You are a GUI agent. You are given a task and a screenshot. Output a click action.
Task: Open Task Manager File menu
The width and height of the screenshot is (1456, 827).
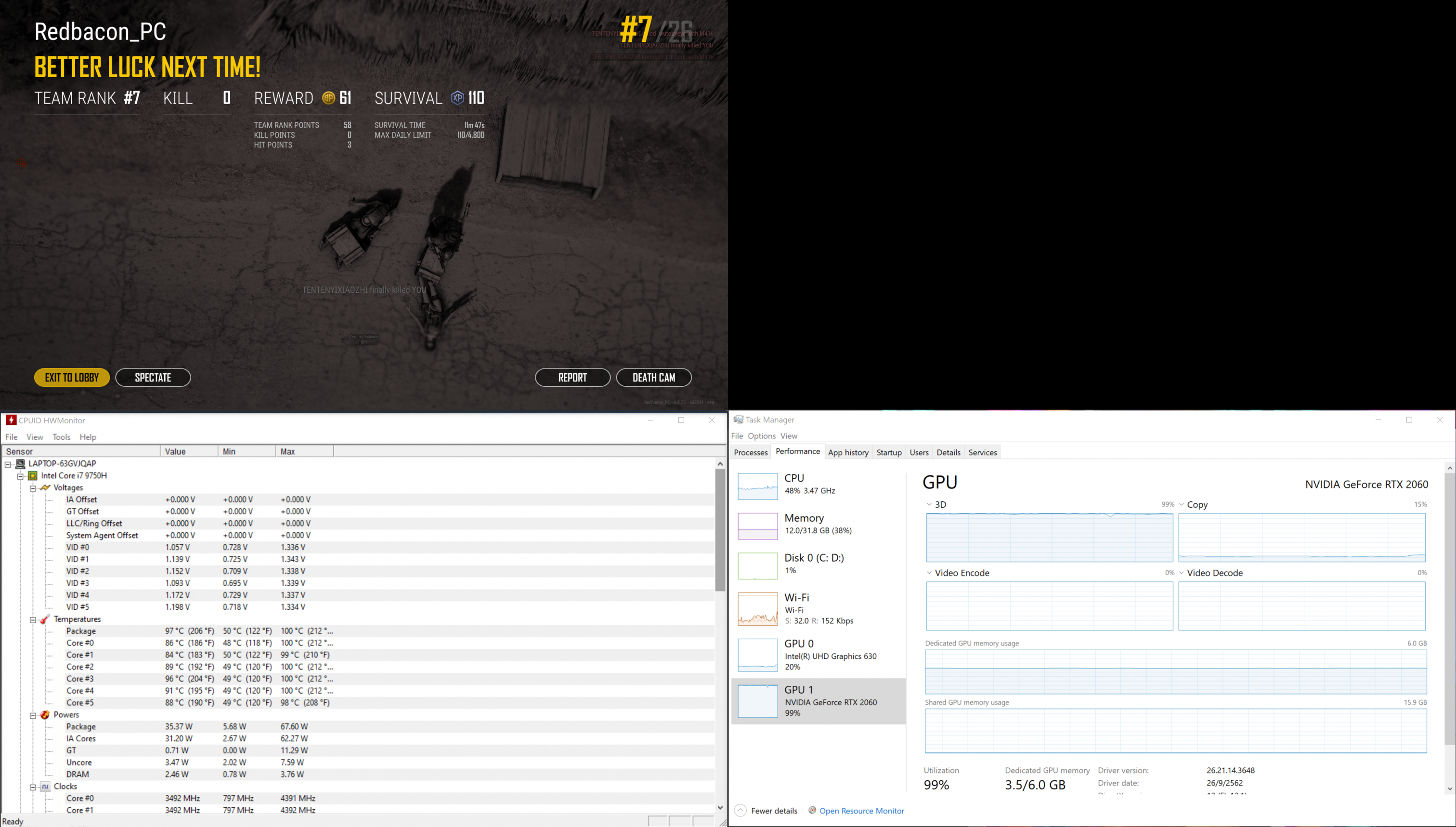point(737,435)
